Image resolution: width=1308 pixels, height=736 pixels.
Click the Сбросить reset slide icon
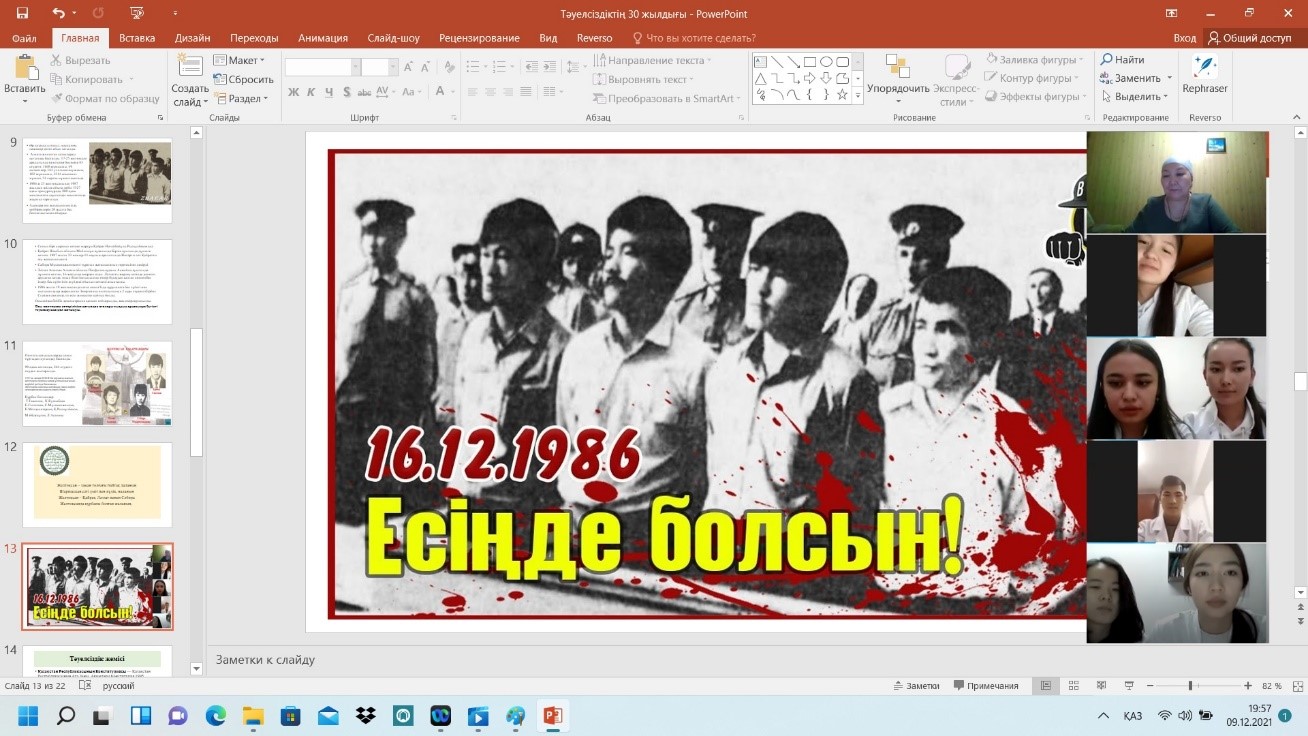tap(221, 79)
